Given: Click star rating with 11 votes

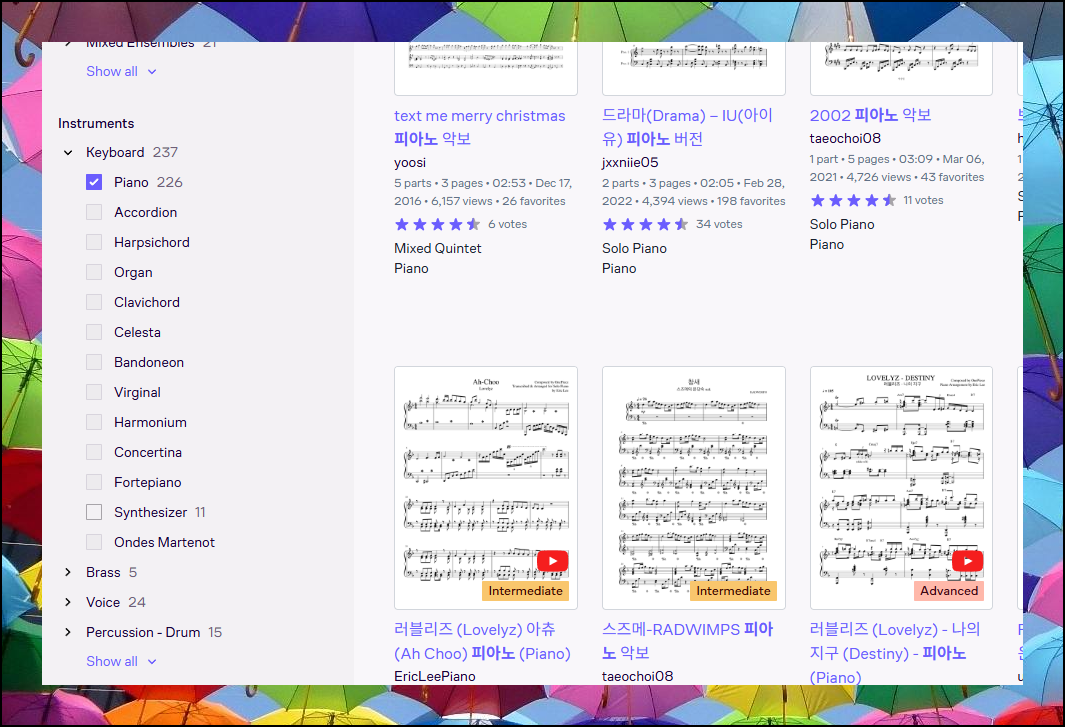Looking at the screenshot, I should tap(852, 200).
